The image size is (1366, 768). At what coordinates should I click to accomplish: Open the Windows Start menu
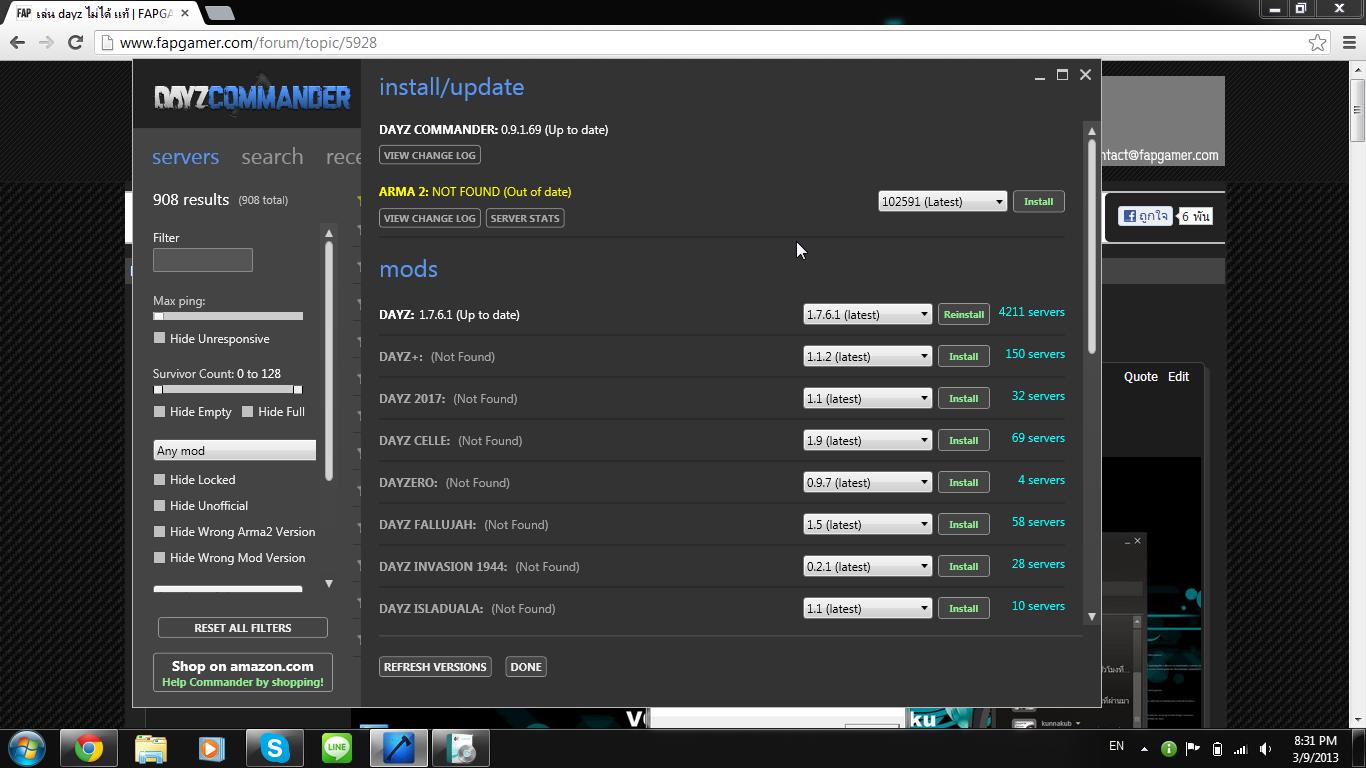tap(27, 748)
